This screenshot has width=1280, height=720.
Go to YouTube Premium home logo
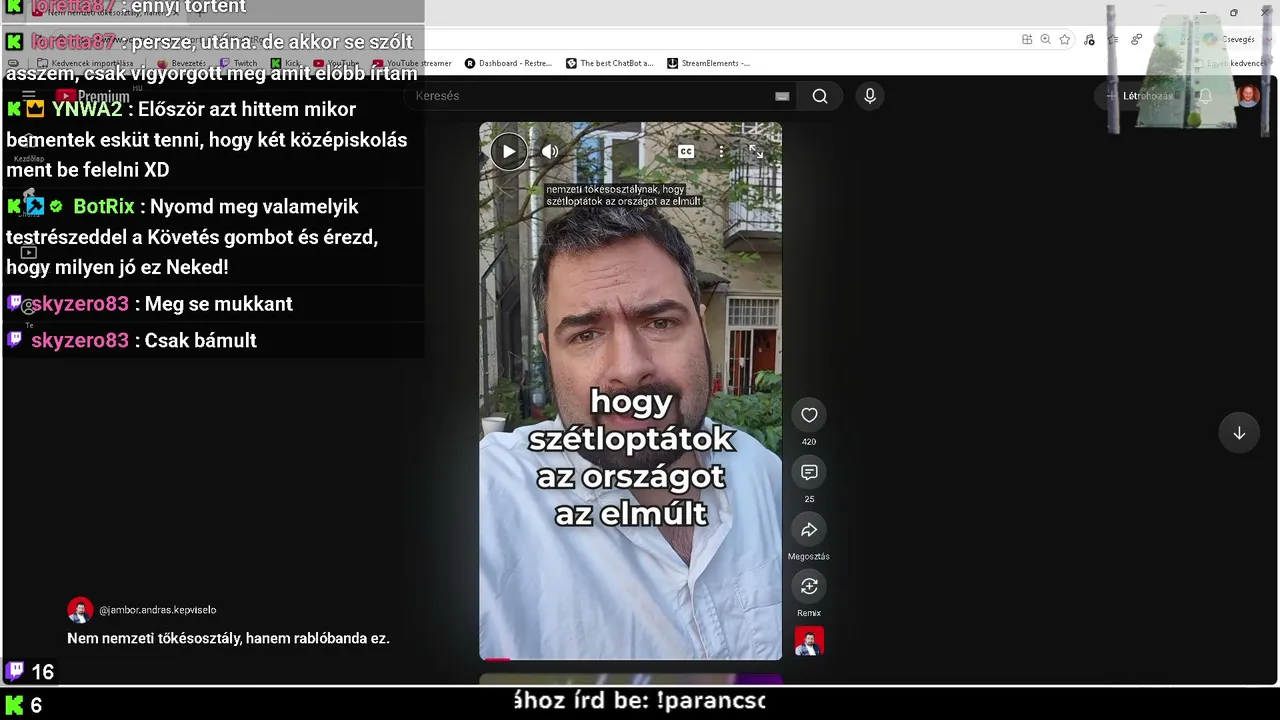coord(93,96)
